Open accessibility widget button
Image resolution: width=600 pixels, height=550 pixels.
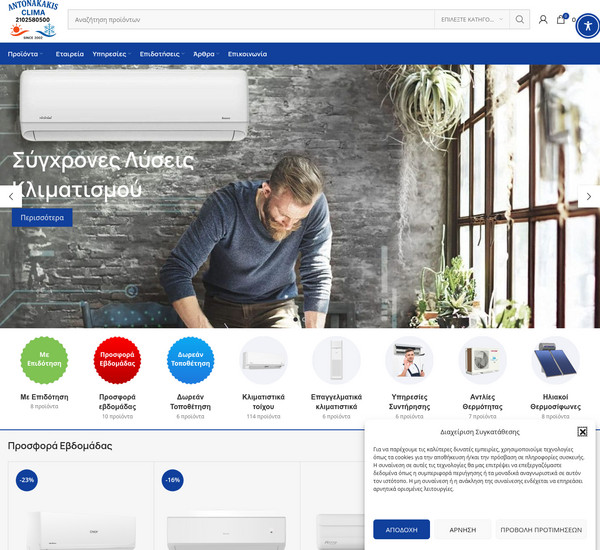[588, 26]
